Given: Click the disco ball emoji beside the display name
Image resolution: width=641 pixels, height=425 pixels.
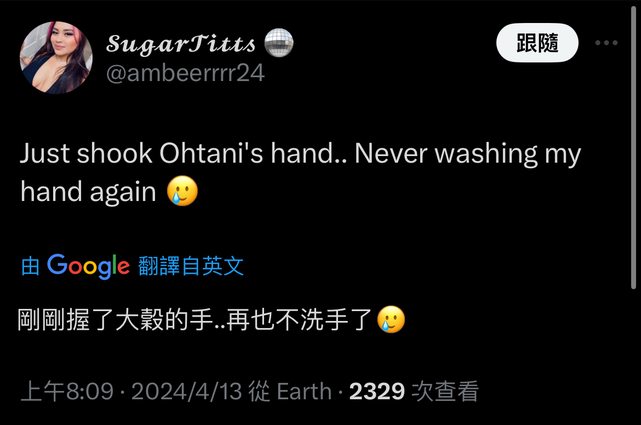Looking at the screenshot, I should click(279, 42).
